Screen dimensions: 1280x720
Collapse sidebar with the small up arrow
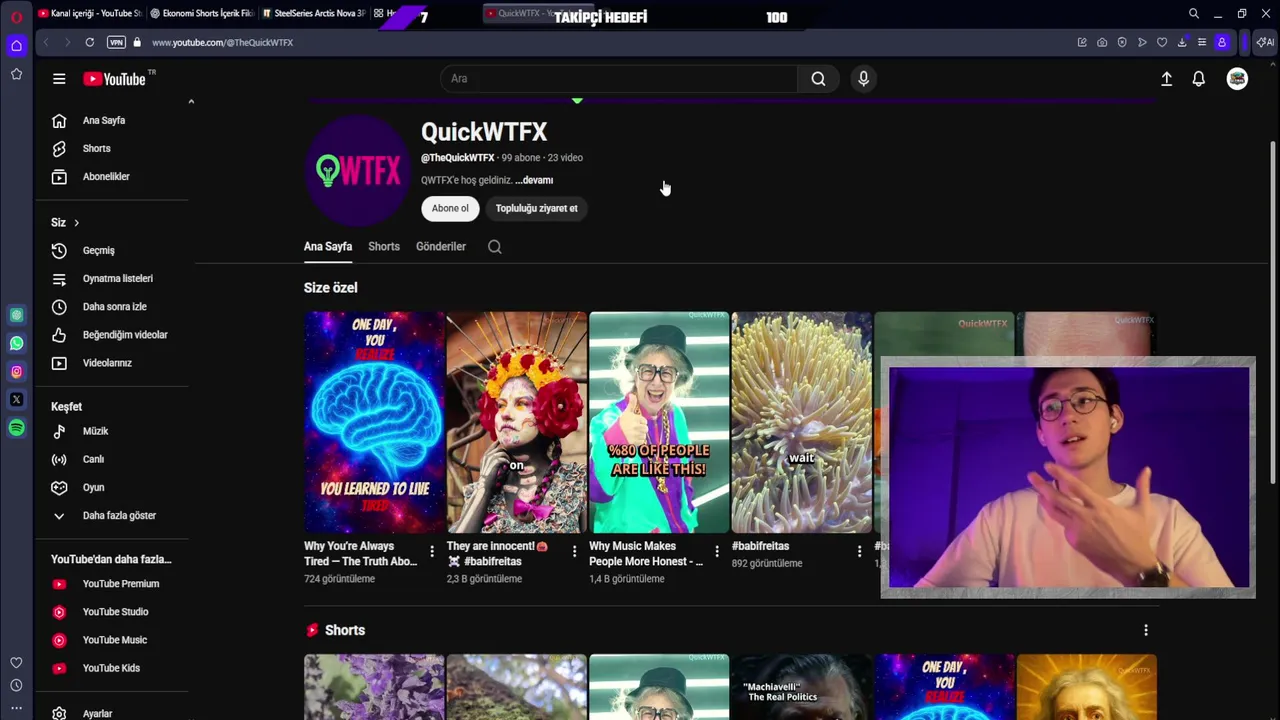click(x=191, y=101)
